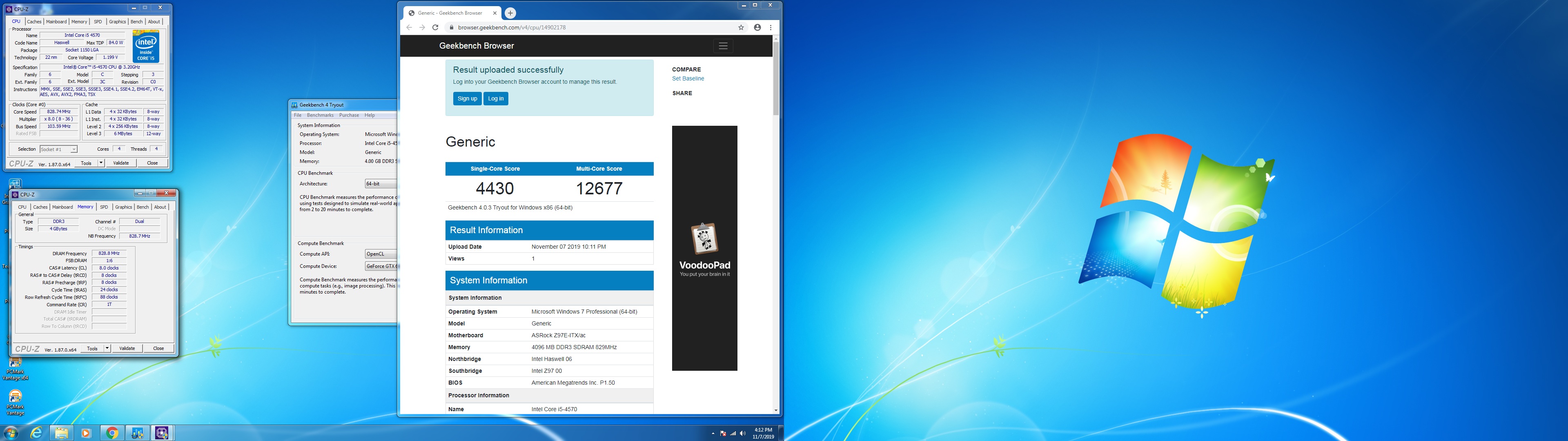Open Action Center flag icon in tray
This screenshot has width=1568, height=441.
pyautogui.click(x=723, y=434)
